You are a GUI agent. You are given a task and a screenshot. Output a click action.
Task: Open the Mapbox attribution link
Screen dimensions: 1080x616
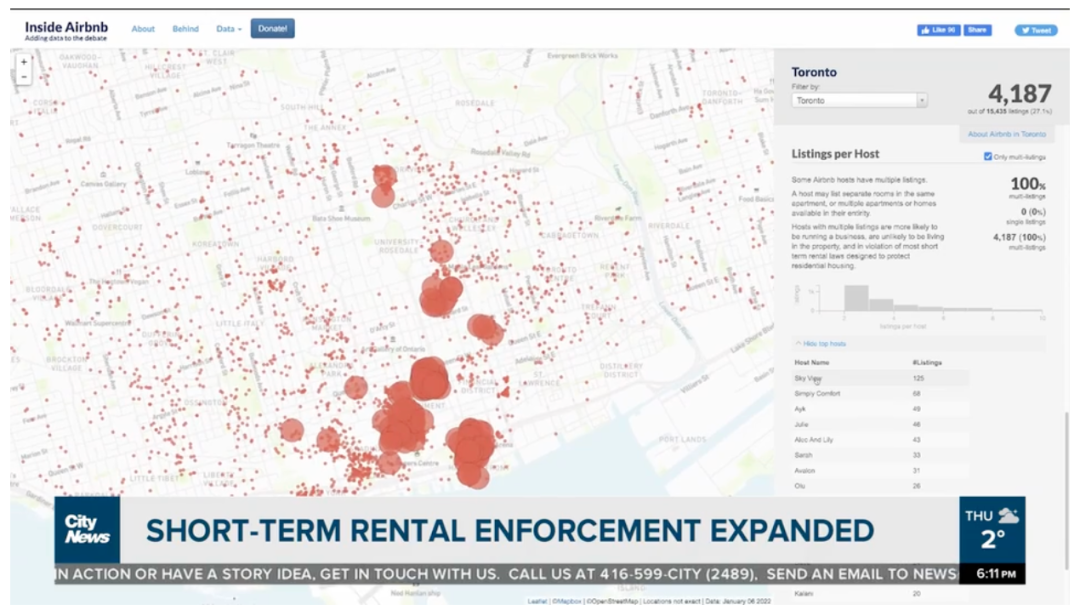[566, 602]
